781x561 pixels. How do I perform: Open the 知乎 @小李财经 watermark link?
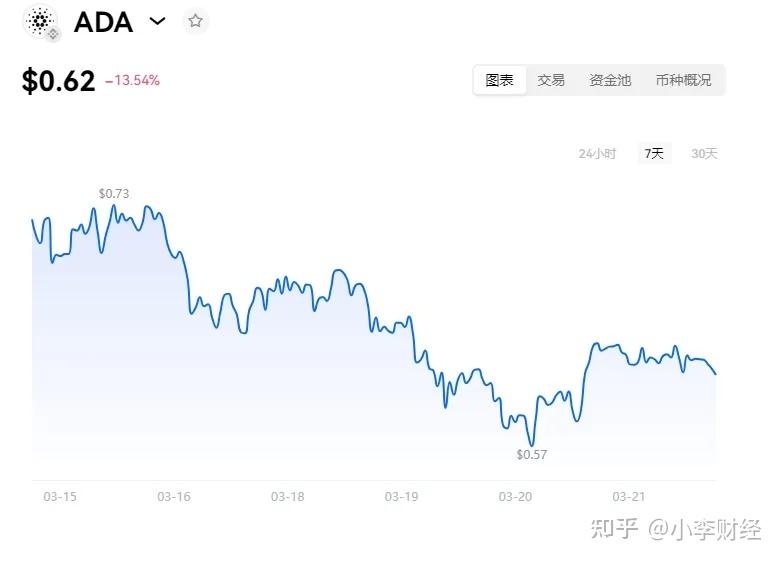[676, 529]
